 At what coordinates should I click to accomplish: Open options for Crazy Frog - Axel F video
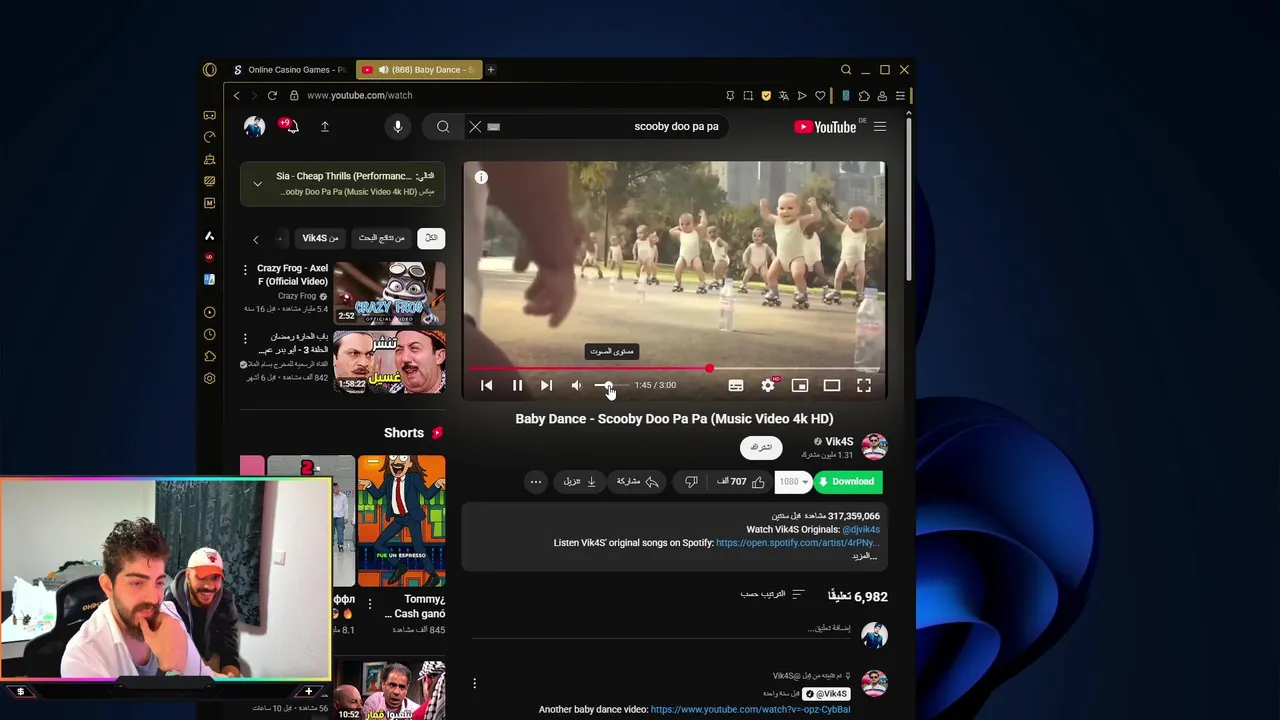coord(245,270)
